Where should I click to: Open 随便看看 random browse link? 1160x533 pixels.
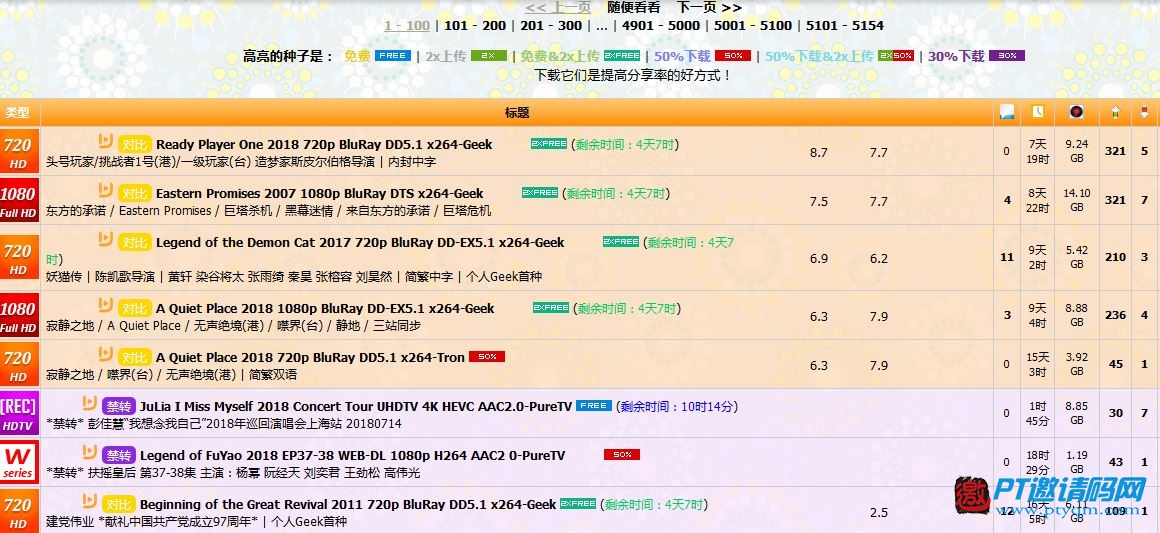634,7
